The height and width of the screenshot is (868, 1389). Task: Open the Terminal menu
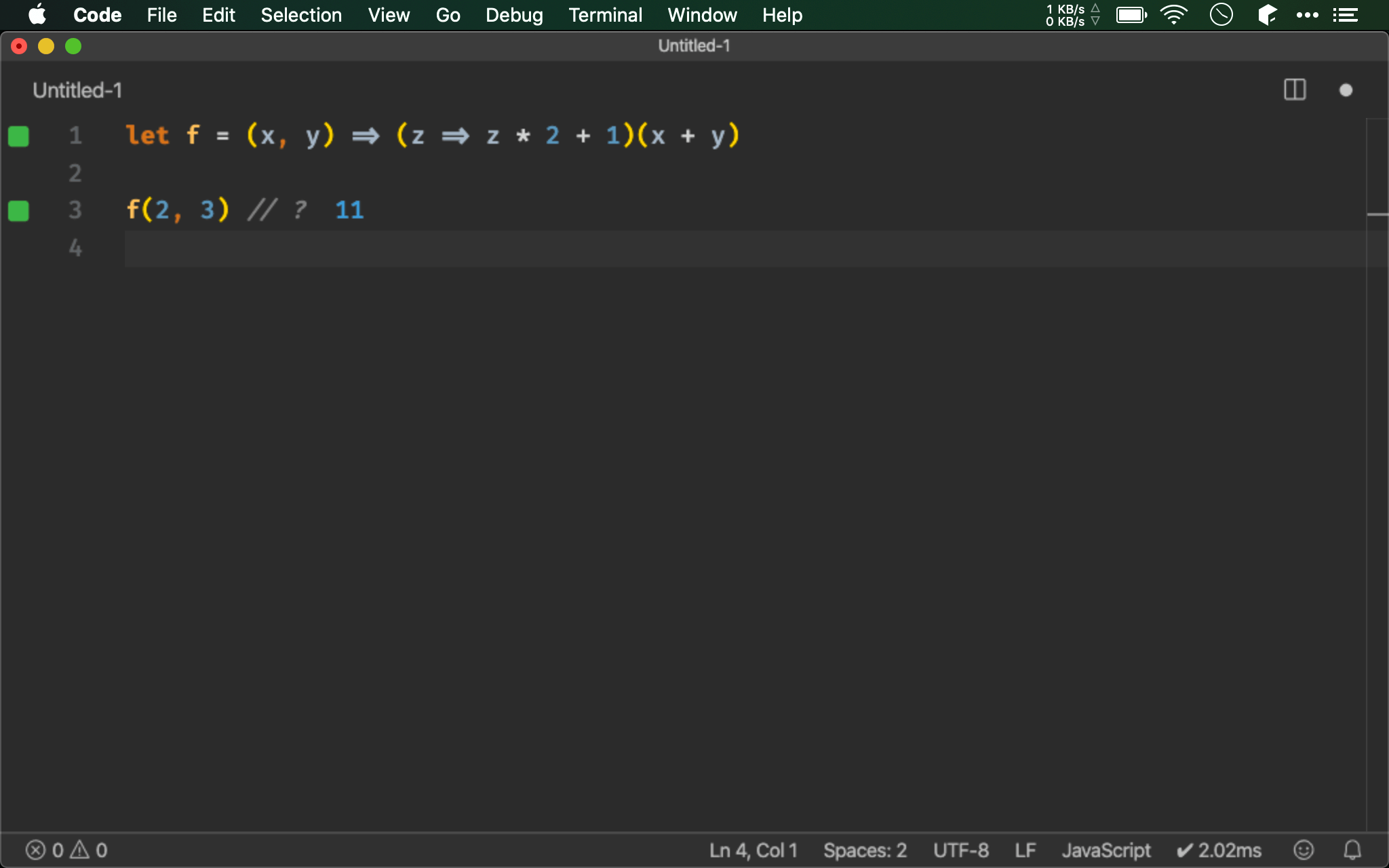click(605, 15)
